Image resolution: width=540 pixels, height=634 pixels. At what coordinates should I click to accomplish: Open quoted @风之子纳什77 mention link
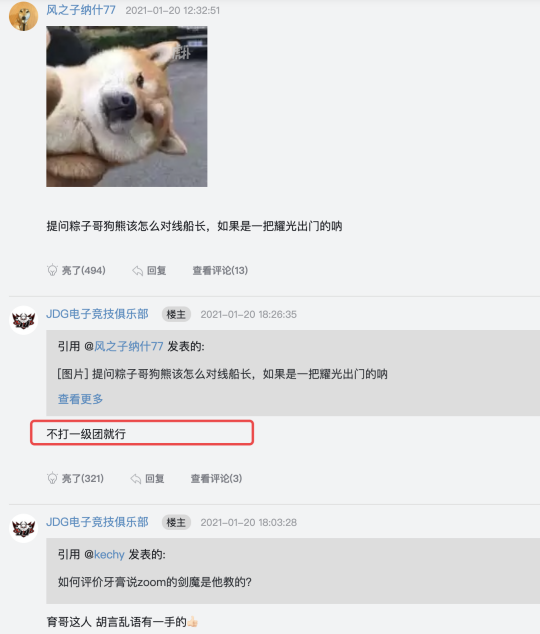[124, 347]
